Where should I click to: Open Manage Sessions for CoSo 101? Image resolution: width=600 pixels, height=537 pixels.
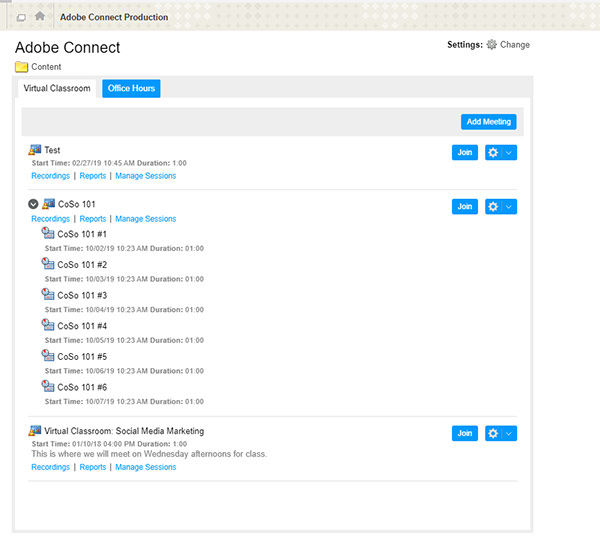[x=145, y=219]
